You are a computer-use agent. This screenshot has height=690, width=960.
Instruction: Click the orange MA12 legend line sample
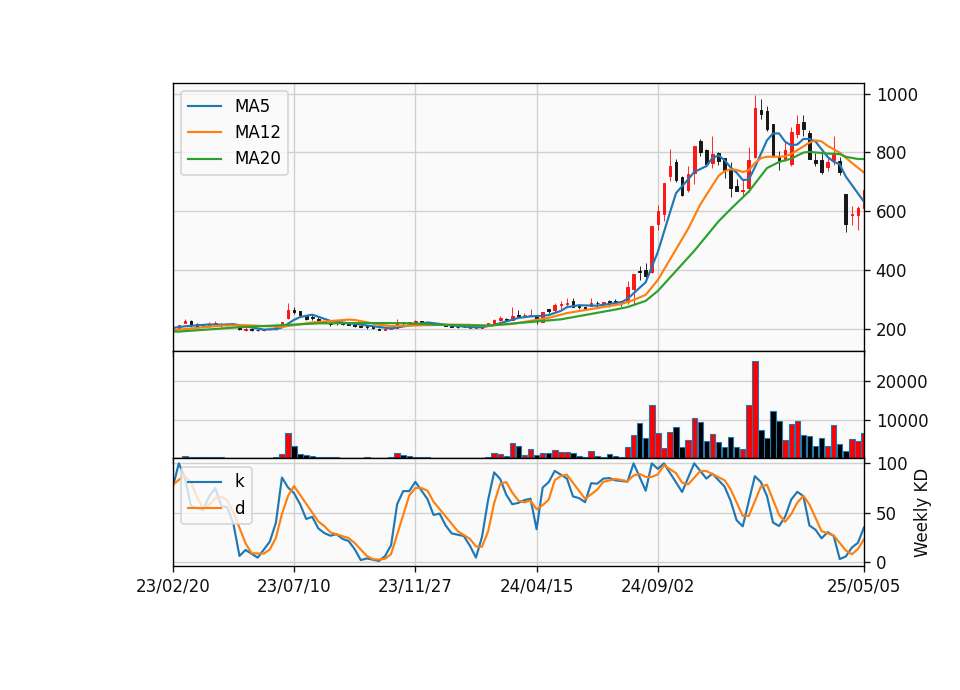point(204,132)
